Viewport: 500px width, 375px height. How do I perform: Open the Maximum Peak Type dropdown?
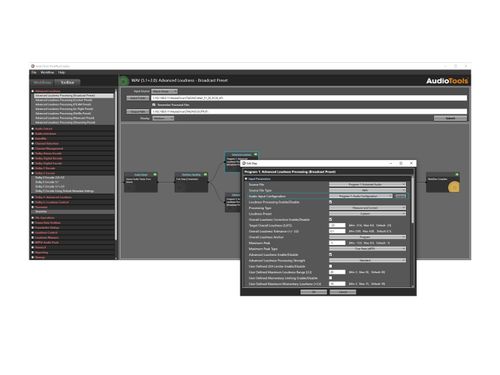(368, 249)
